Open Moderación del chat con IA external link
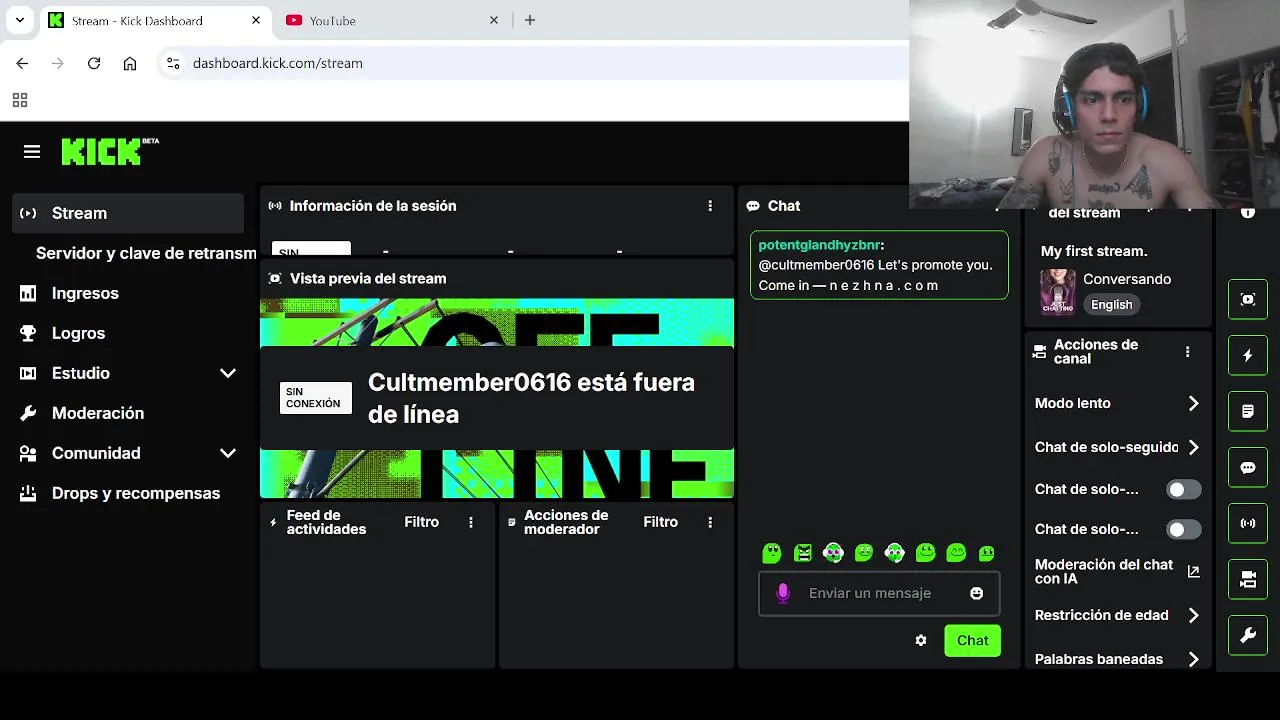 click(x=1193, y=572)
